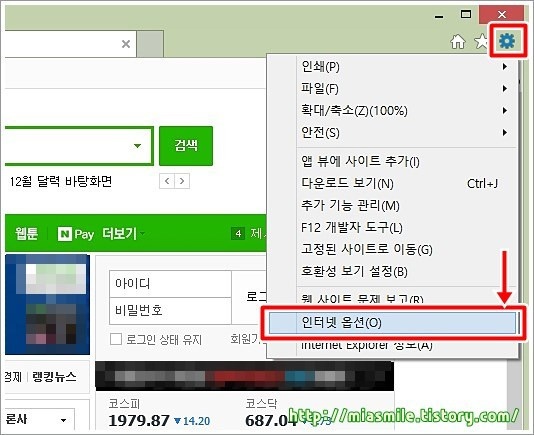The height and width of the screenshot is (435, 534).
Task: Open the gear Tools menu icon
Action: coord(507,41)
